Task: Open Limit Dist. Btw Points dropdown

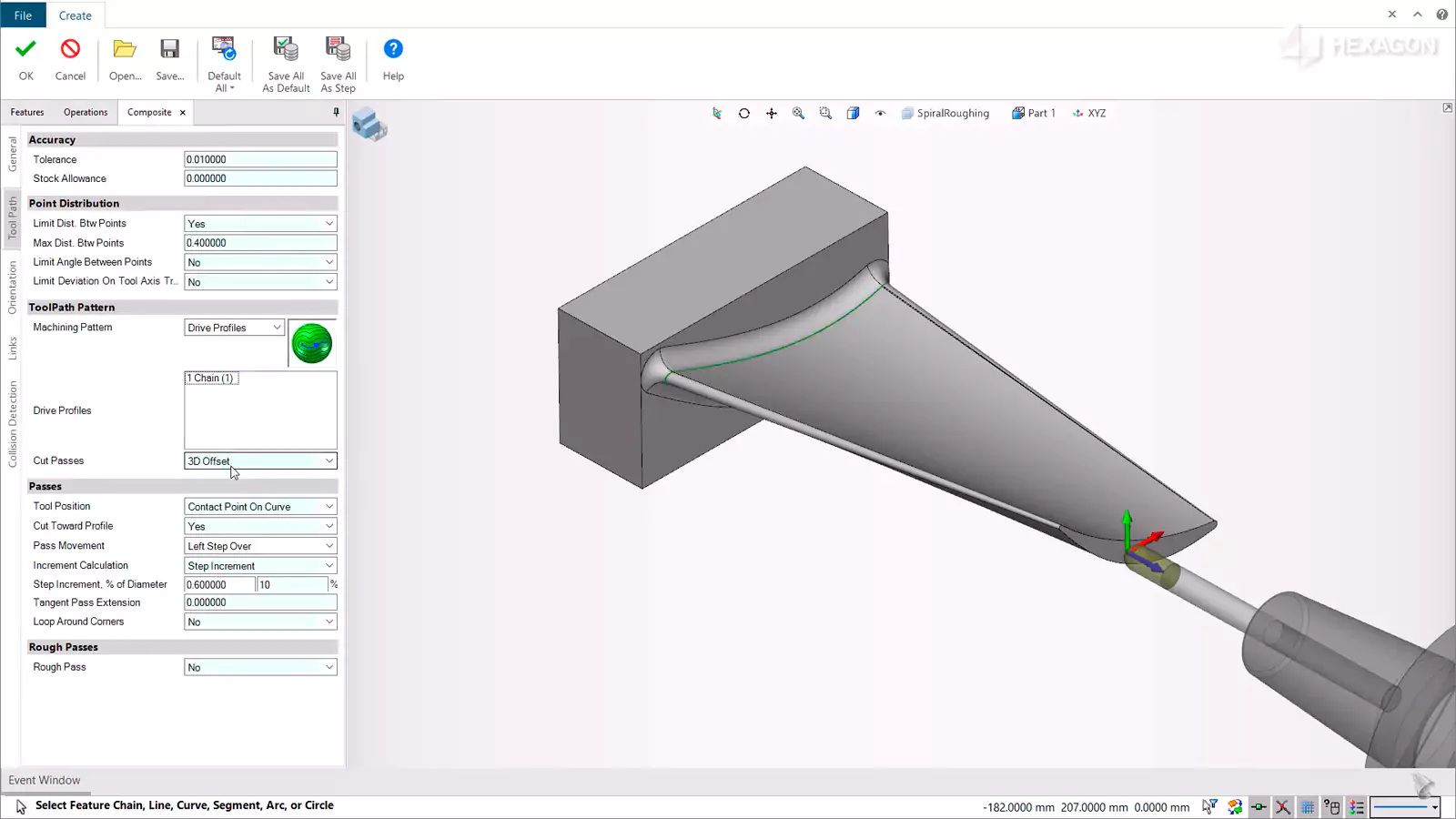Action: pos(260,224)
